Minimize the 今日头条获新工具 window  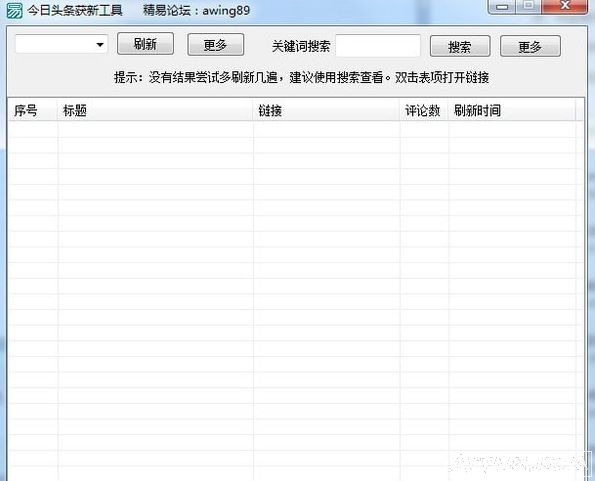[x=502, y=6]
